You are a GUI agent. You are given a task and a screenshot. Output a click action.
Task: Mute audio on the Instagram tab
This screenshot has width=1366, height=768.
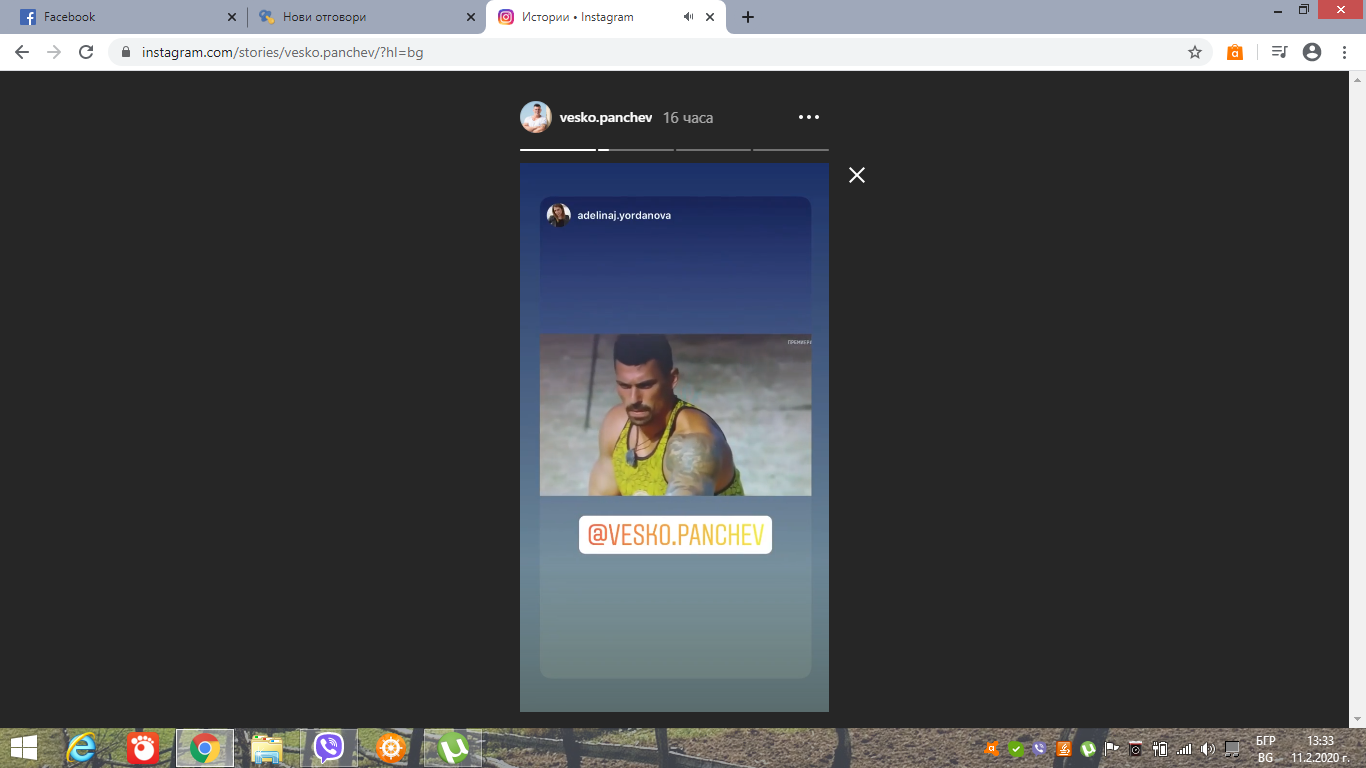[688, 17]
